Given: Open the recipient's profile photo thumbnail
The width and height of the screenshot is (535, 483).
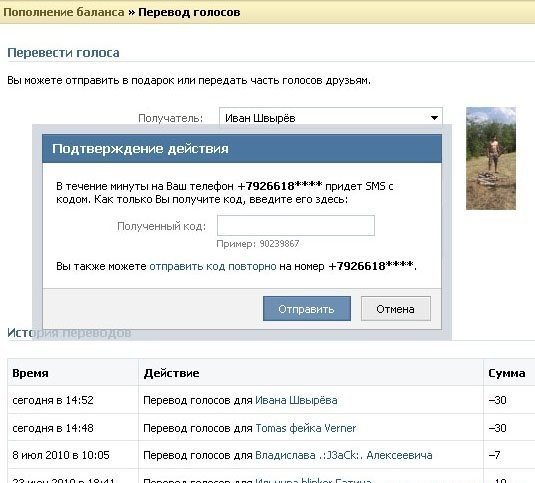Looking at the screenshot, I should (x=491, y=158).
